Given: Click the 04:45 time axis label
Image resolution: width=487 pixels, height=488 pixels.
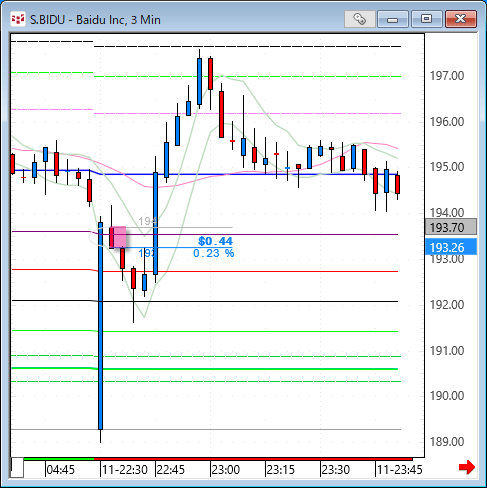Looking at the screenshot, I should [x=60, y=470].
